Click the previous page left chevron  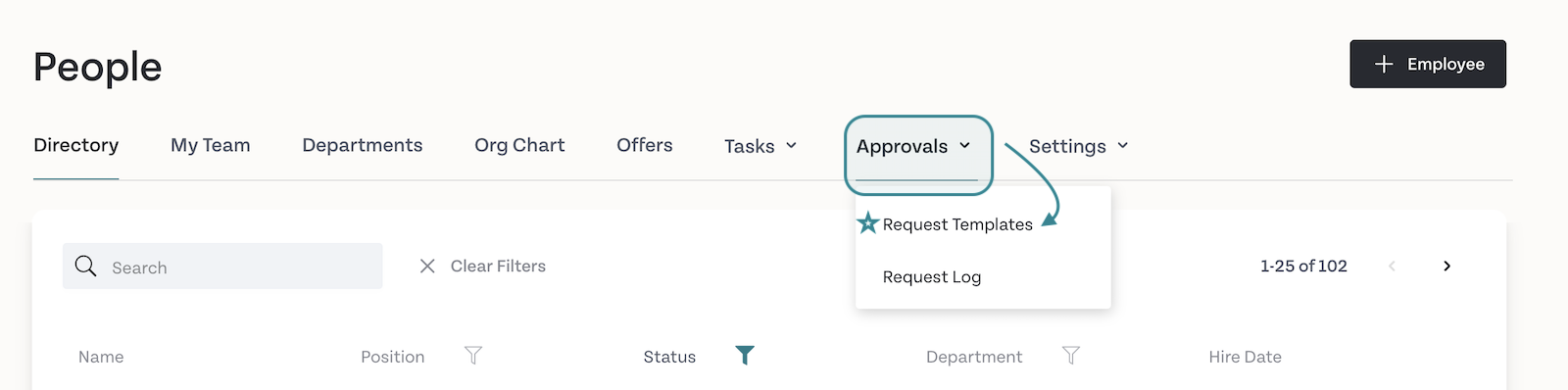coord(1392,266)
